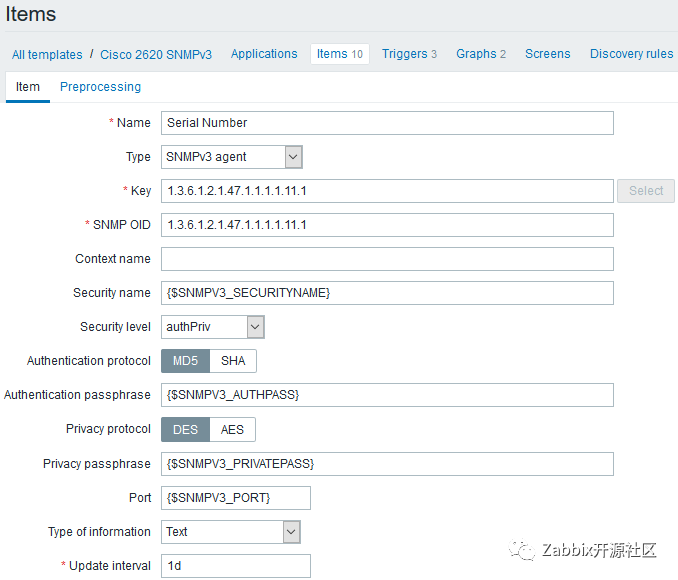The width and height of the screenshot is (678, 580).
Task: Open the Graphs 2 section
Action: click(x=481, y=54)
